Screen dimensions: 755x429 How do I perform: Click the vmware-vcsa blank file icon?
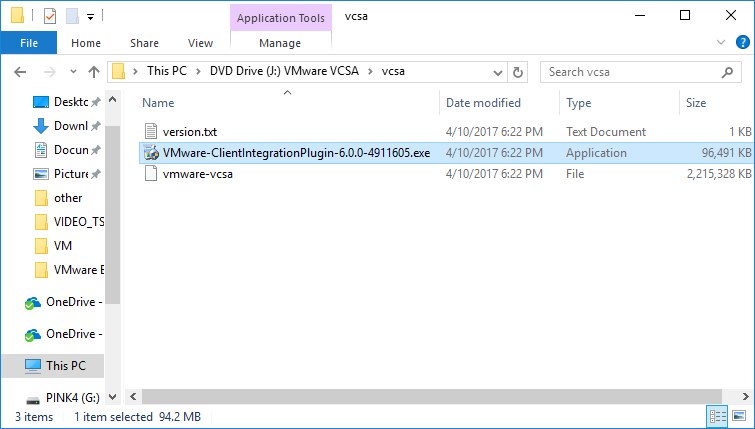tap(151, 173)
